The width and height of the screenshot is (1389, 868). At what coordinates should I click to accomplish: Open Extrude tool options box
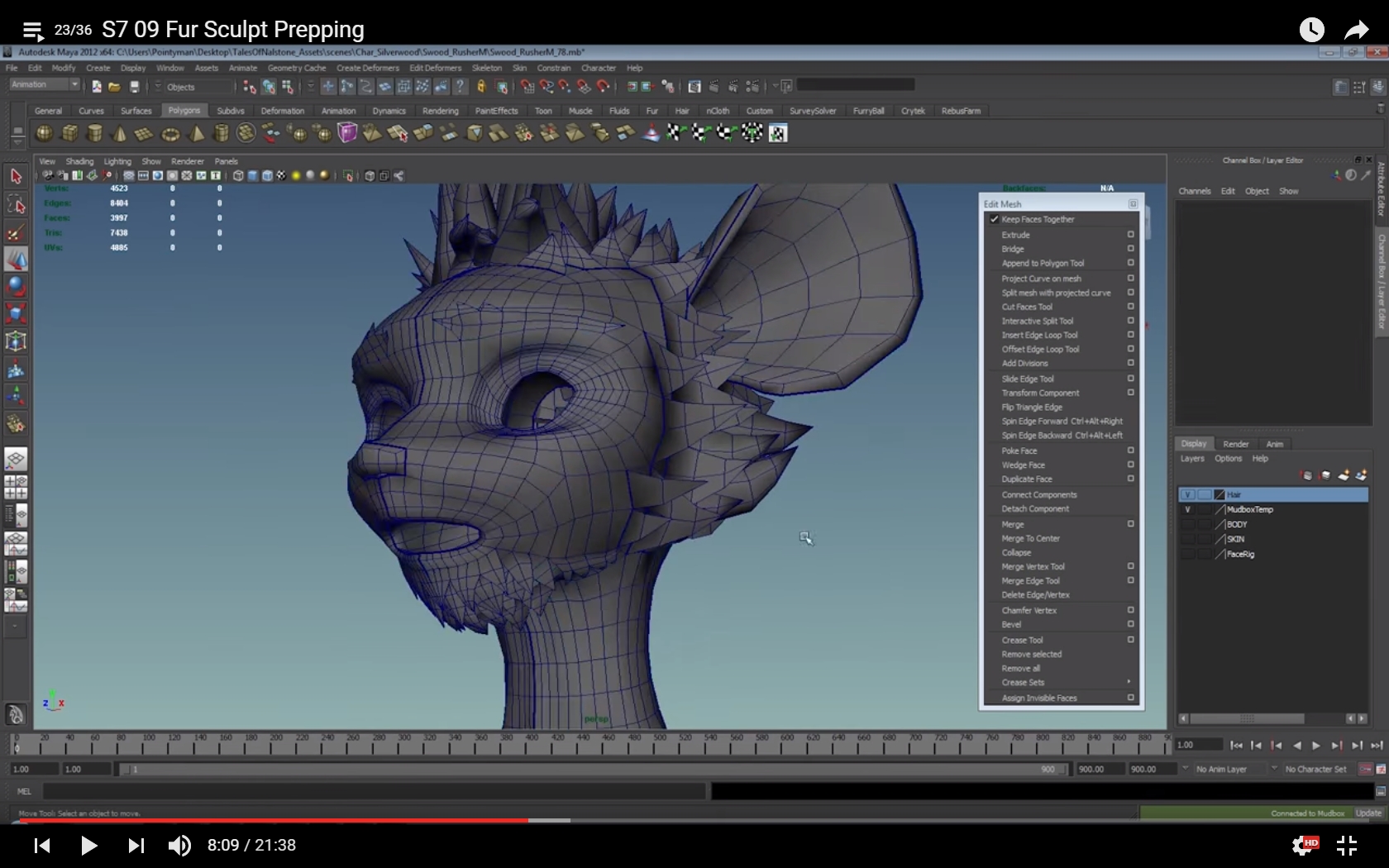pyautogui.click(x=1130, y=235)
